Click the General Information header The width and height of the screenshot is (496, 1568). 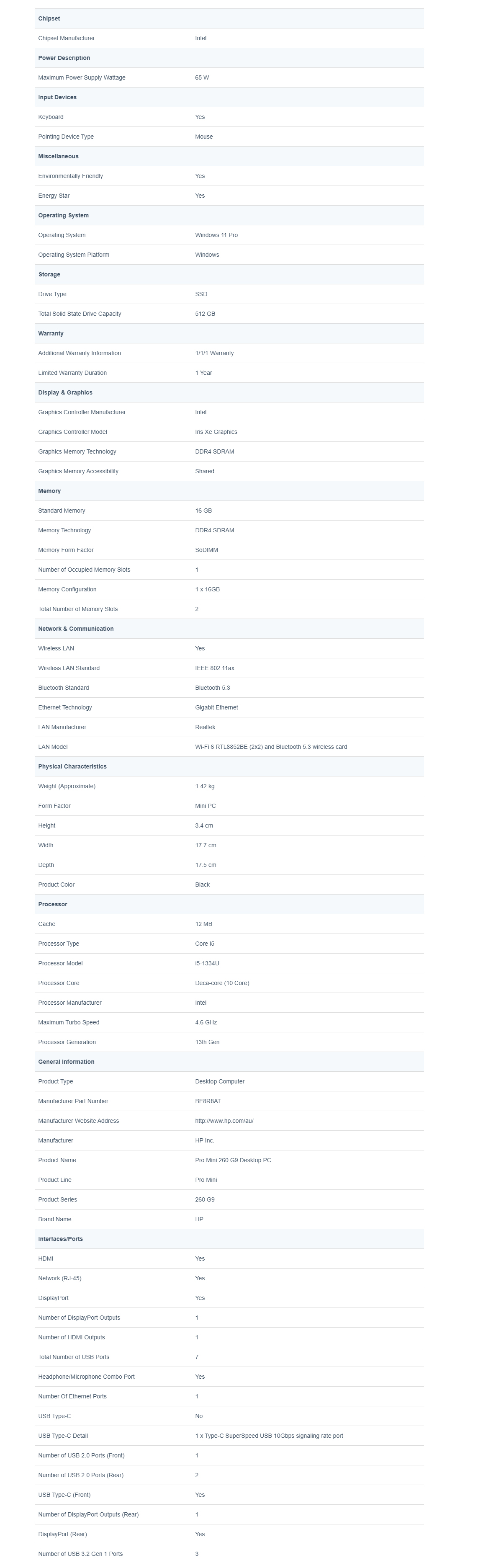click(x=229, y=1062)
